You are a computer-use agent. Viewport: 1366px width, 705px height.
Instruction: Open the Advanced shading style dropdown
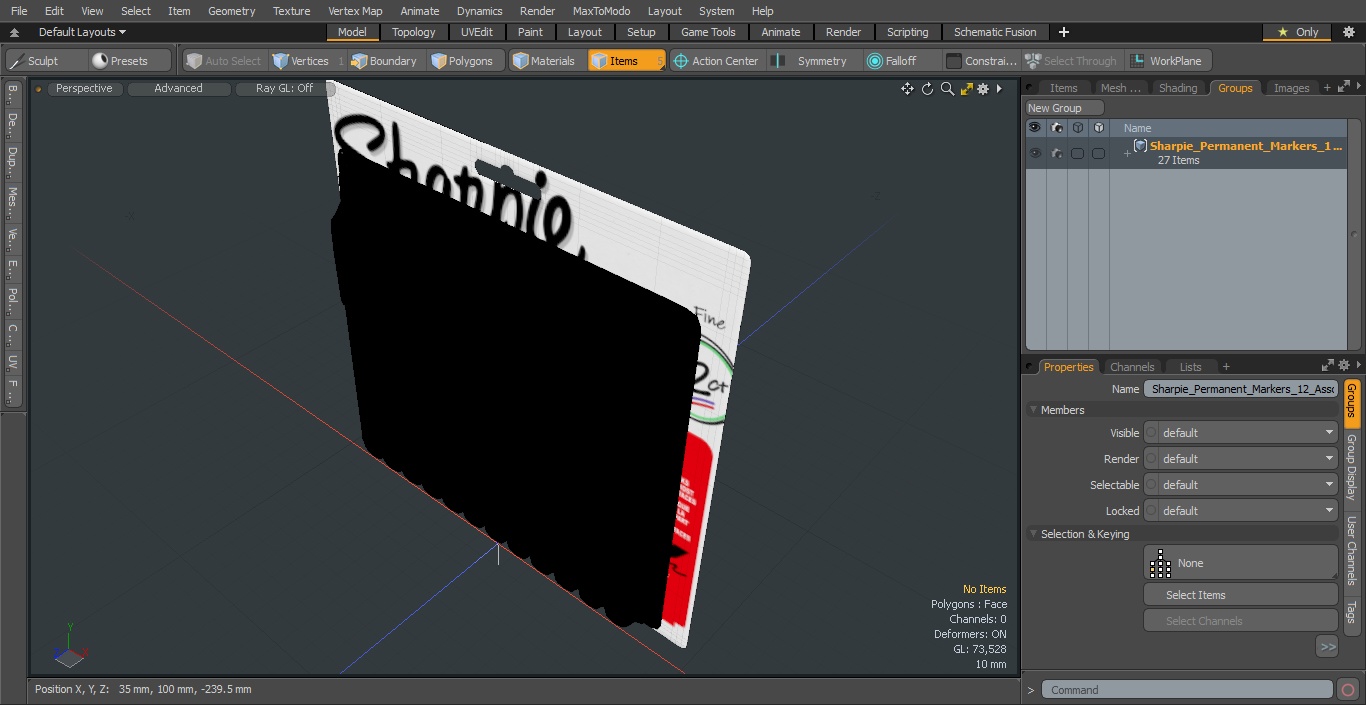pos(178,89)
